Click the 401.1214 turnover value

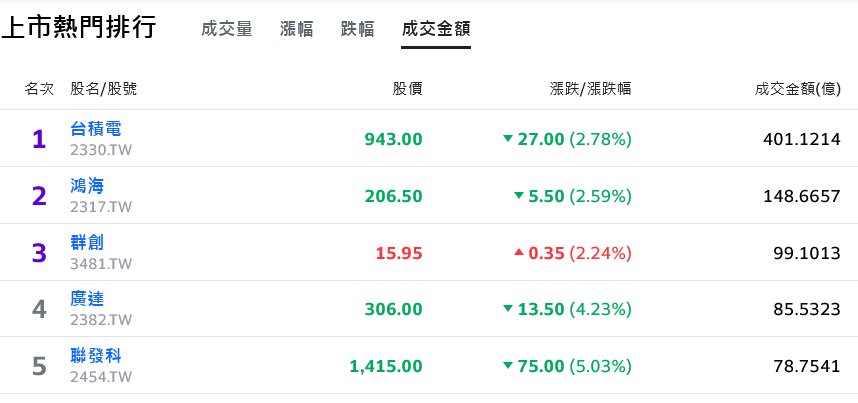[802, 140]
